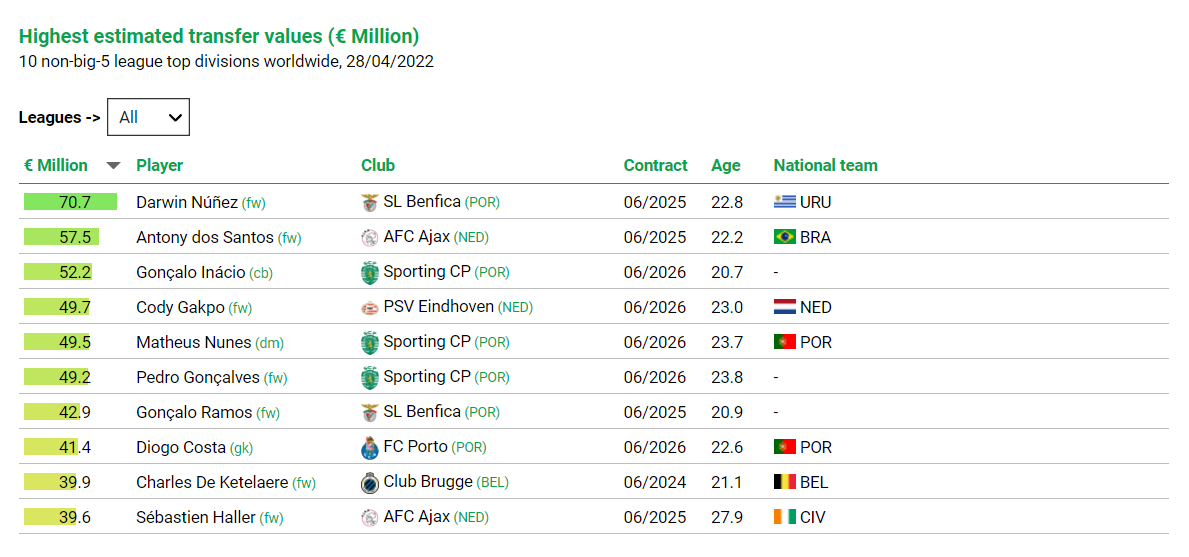Toggle the € Million sort arrow

113,166
